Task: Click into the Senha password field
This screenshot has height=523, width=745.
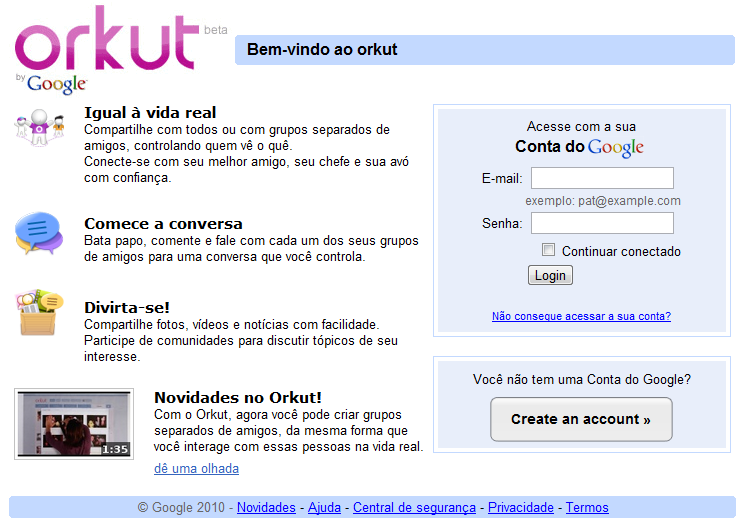Action: point(602,223)
